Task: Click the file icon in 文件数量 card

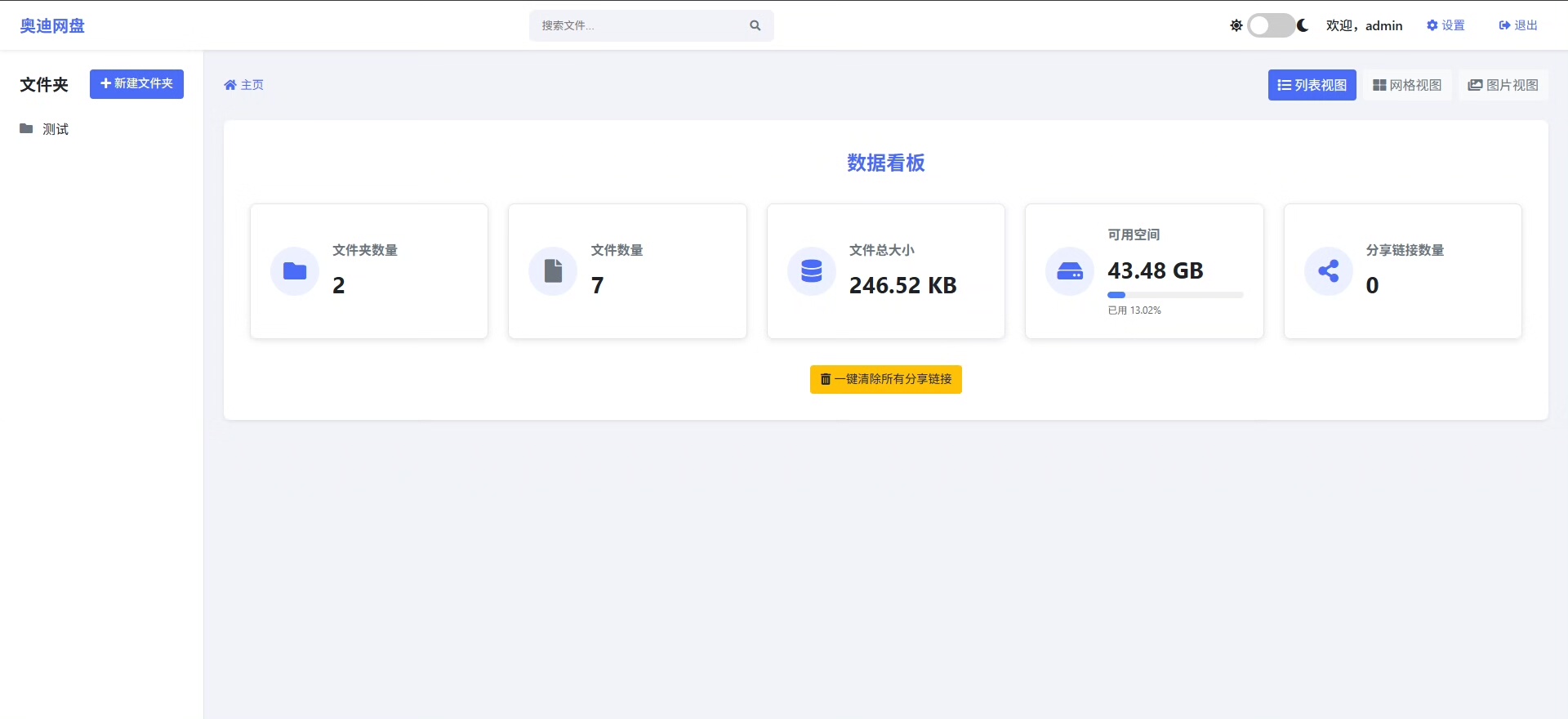Action: 554,271
